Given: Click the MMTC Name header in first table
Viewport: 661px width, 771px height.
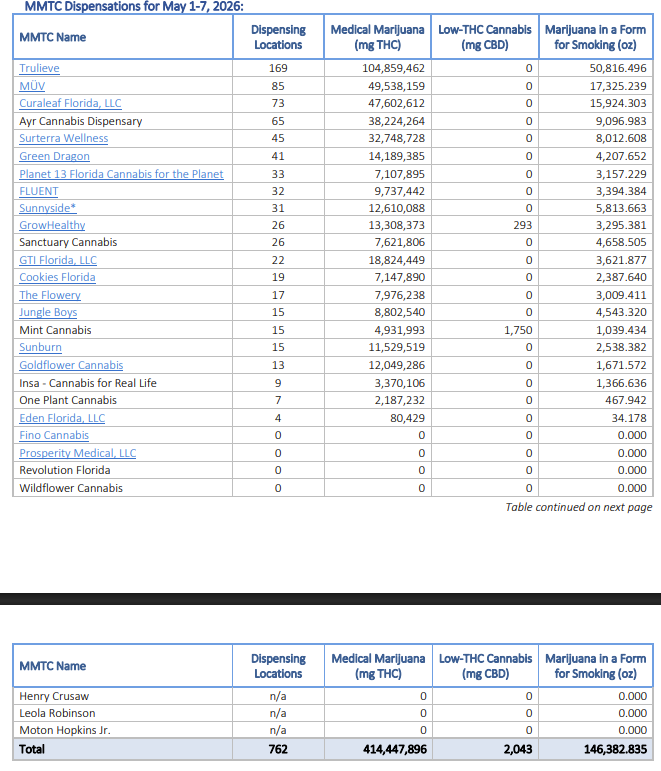Looking at the screenshot, I should tap(123, 37).
